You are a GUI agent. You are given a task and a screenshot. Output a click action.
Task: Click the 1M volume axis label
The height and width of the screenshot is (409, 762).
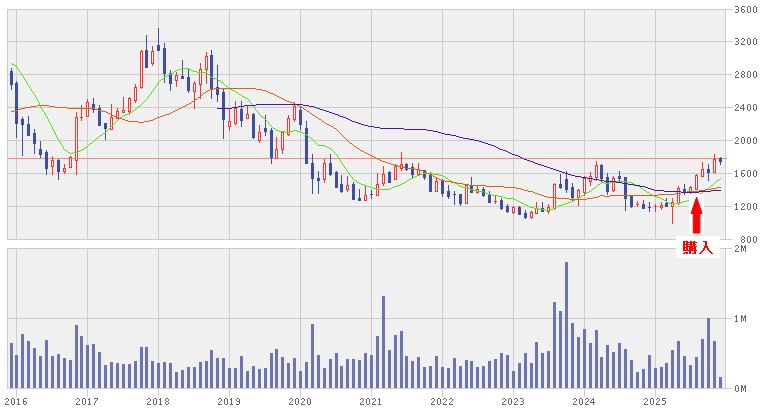pyautogui.click(x=744, y=319)
